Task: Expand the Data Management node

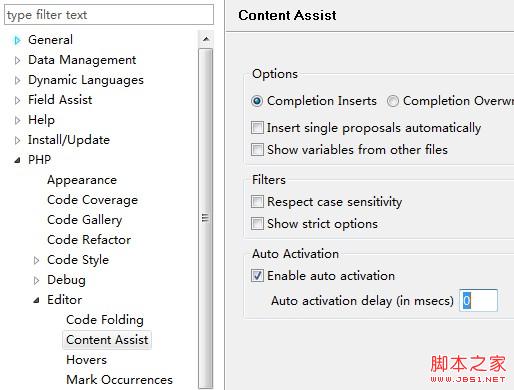Action: pyautogui.click(x=17, y=60)
